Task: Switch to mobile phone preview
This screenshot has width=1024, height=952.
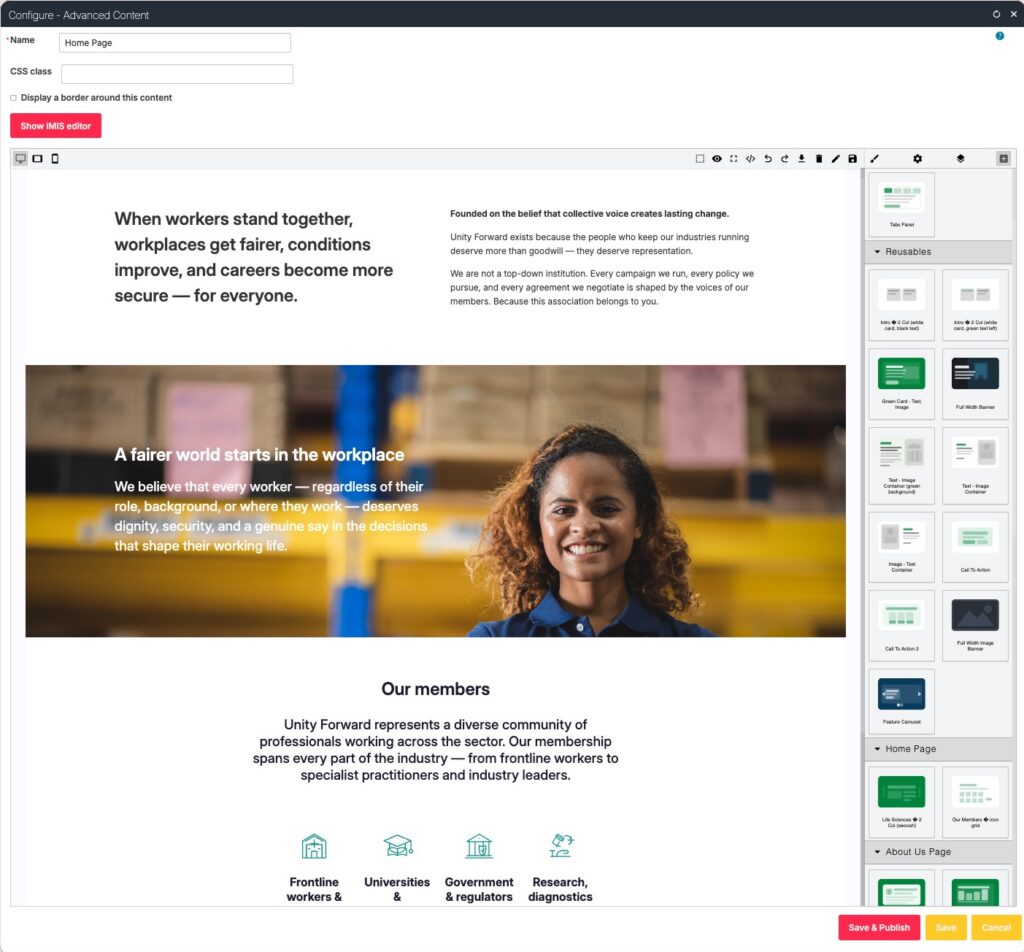Action: point(55,159)
